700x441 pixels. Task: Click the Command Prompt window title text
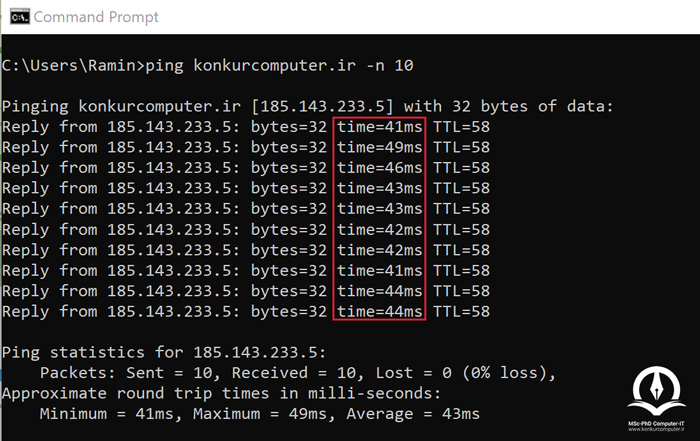click(96, 17)
